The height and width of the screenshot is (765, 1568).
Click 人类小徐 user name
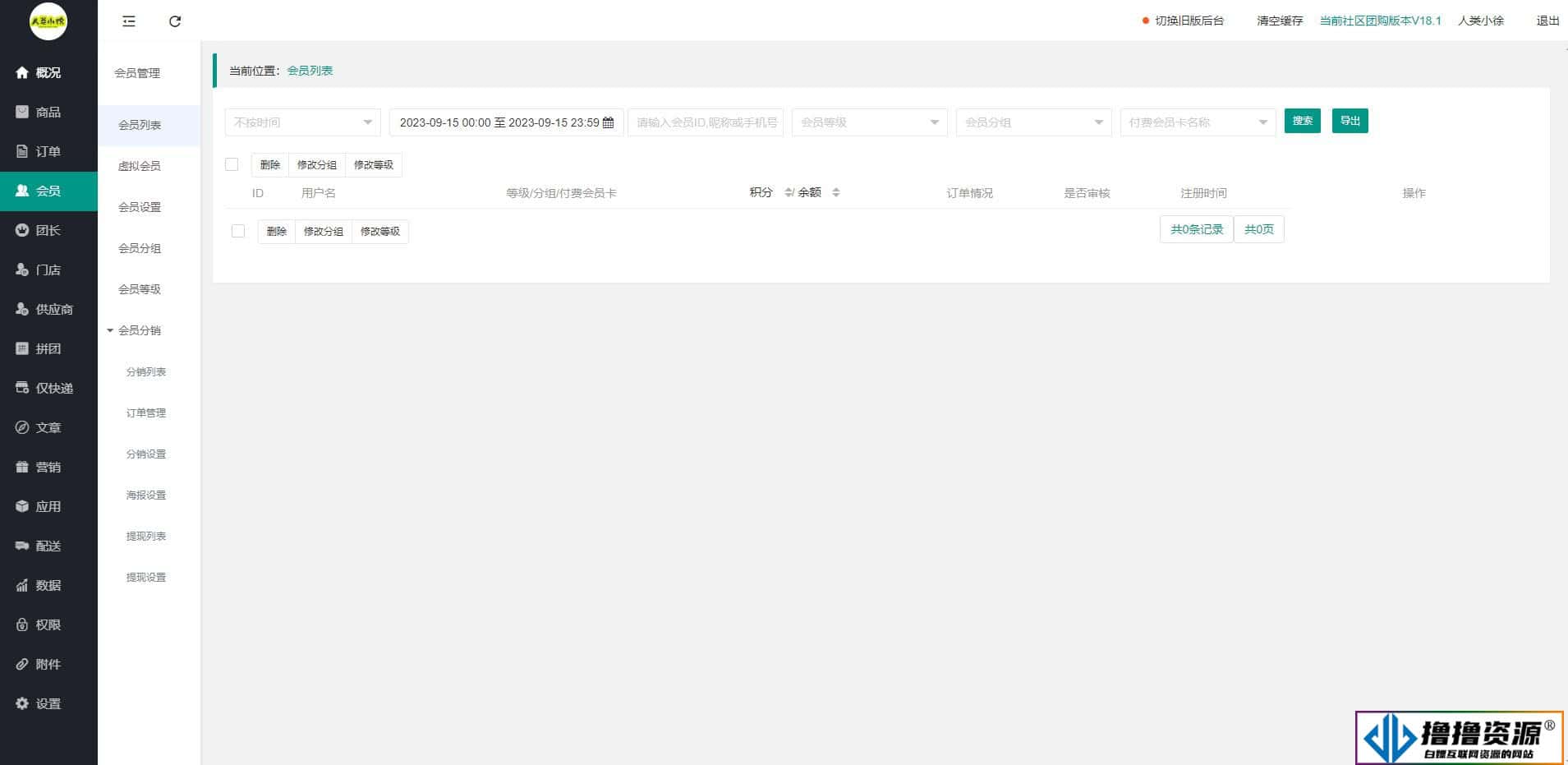tap(1481, 21)
